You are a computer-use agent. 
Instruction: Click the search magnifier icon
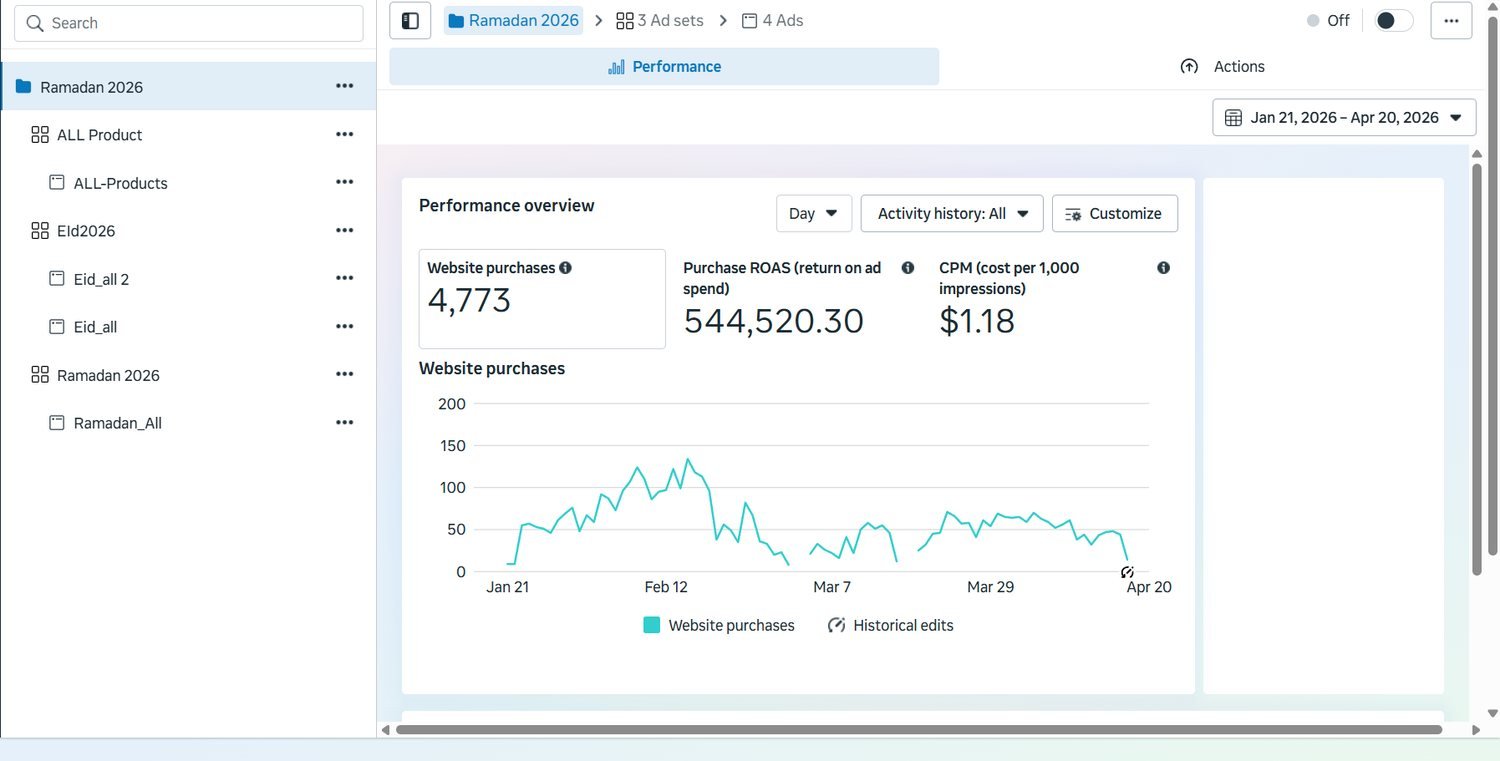(35, 23)
